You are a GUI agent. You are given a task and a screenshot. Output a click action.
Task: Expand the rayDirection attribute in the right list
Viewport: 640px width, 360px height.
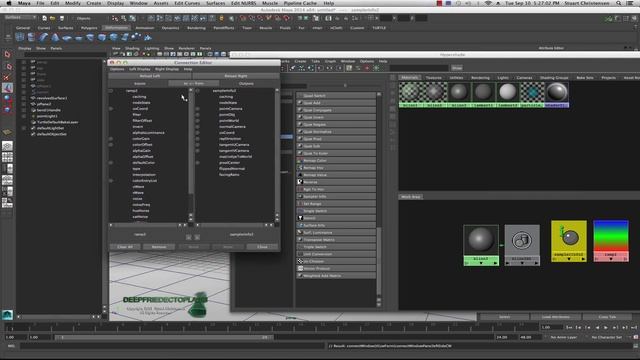(x=198, y=139)
